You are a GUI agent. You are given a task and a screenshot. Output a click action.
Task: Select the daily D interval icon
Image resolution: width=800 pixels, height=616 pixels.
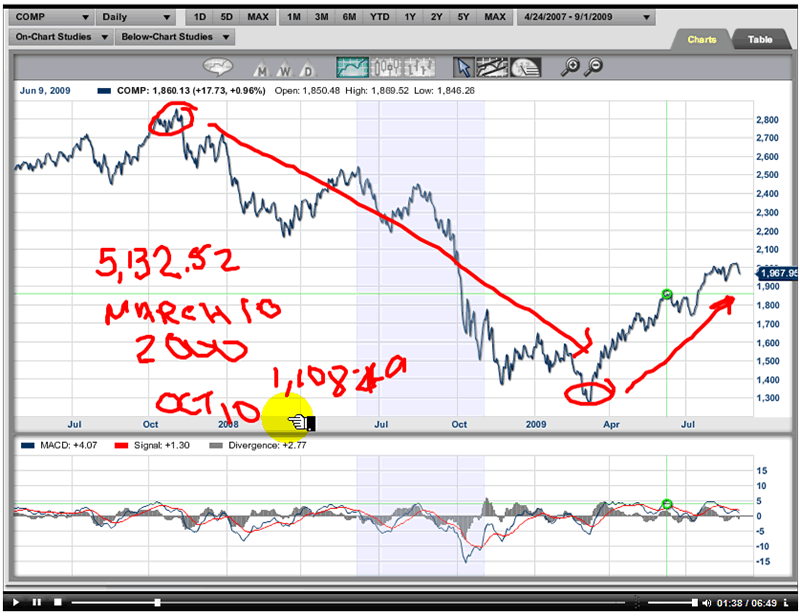tap(308, 68)
